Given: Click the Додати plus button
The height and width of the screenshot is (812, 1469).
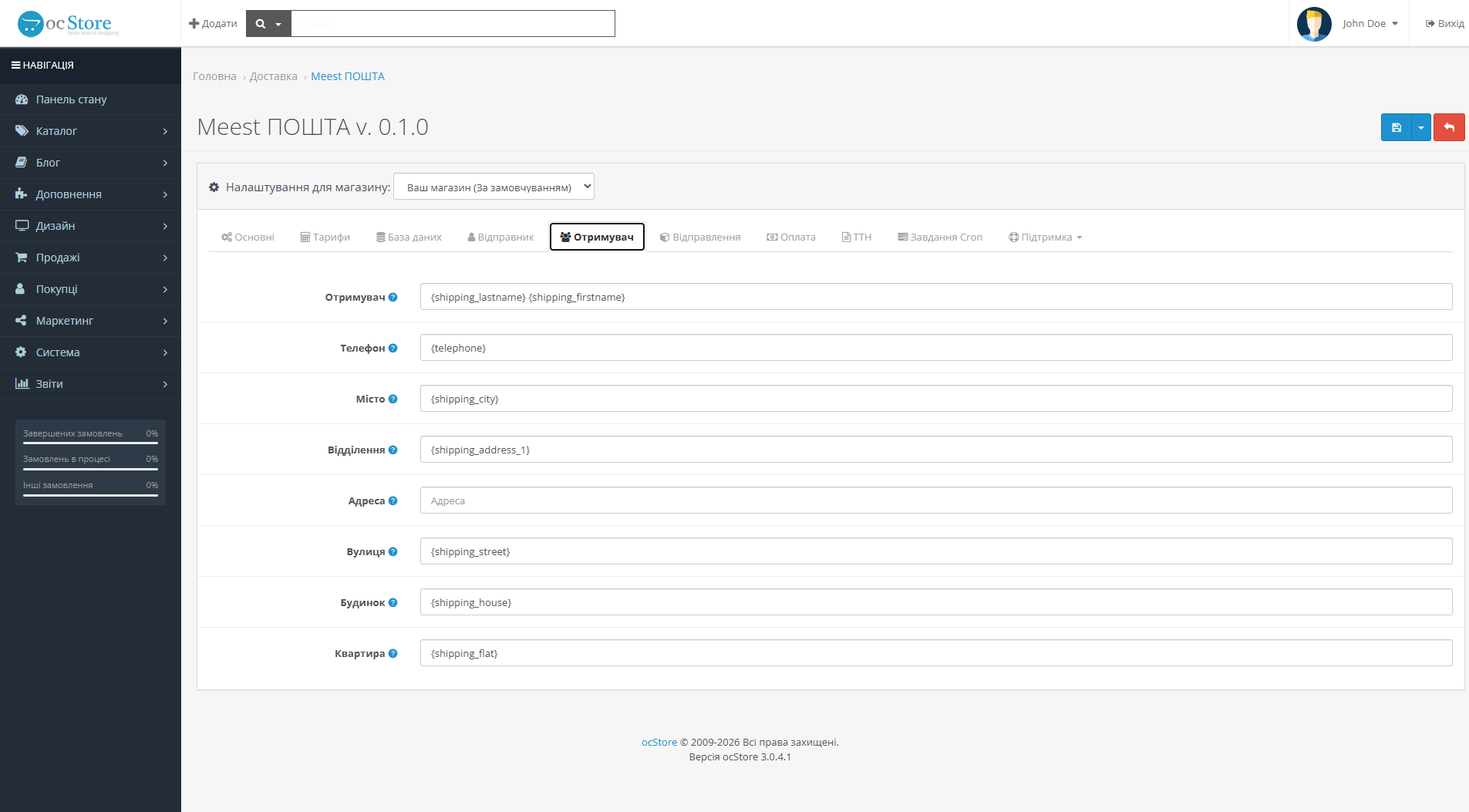Looking at the screenshot, I should click(x=213, y=24).
